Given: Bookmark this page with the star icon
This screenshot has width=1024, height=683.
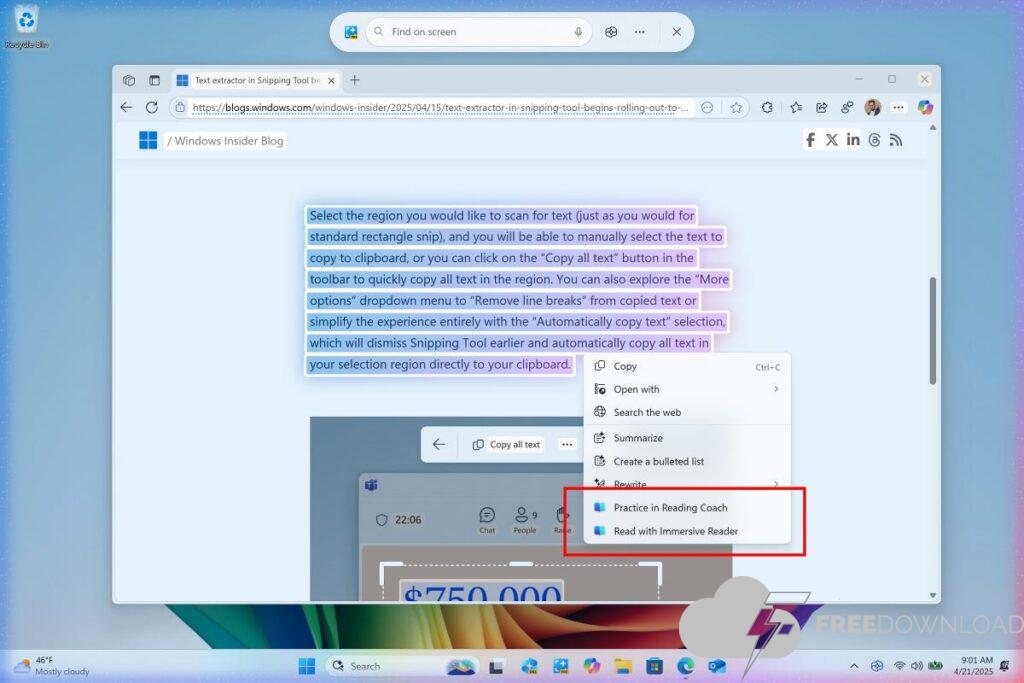Looking at the screenshot, I should point(736,107).
